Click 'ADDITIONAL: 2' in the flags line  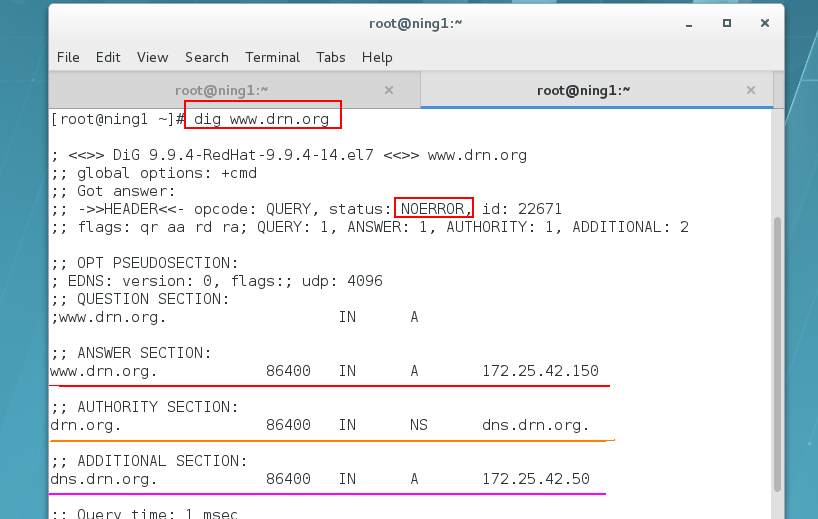[x=630, y=227]
